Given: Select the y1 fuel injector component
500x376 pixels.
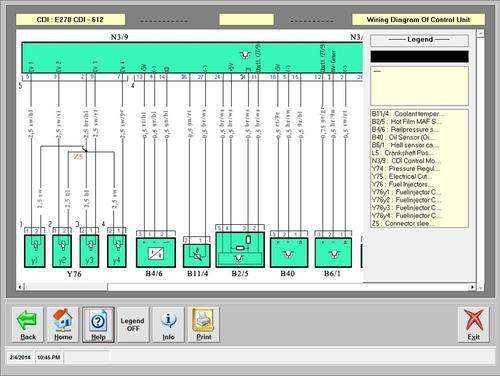Looking at the screenshot, I should pos(35,251).
